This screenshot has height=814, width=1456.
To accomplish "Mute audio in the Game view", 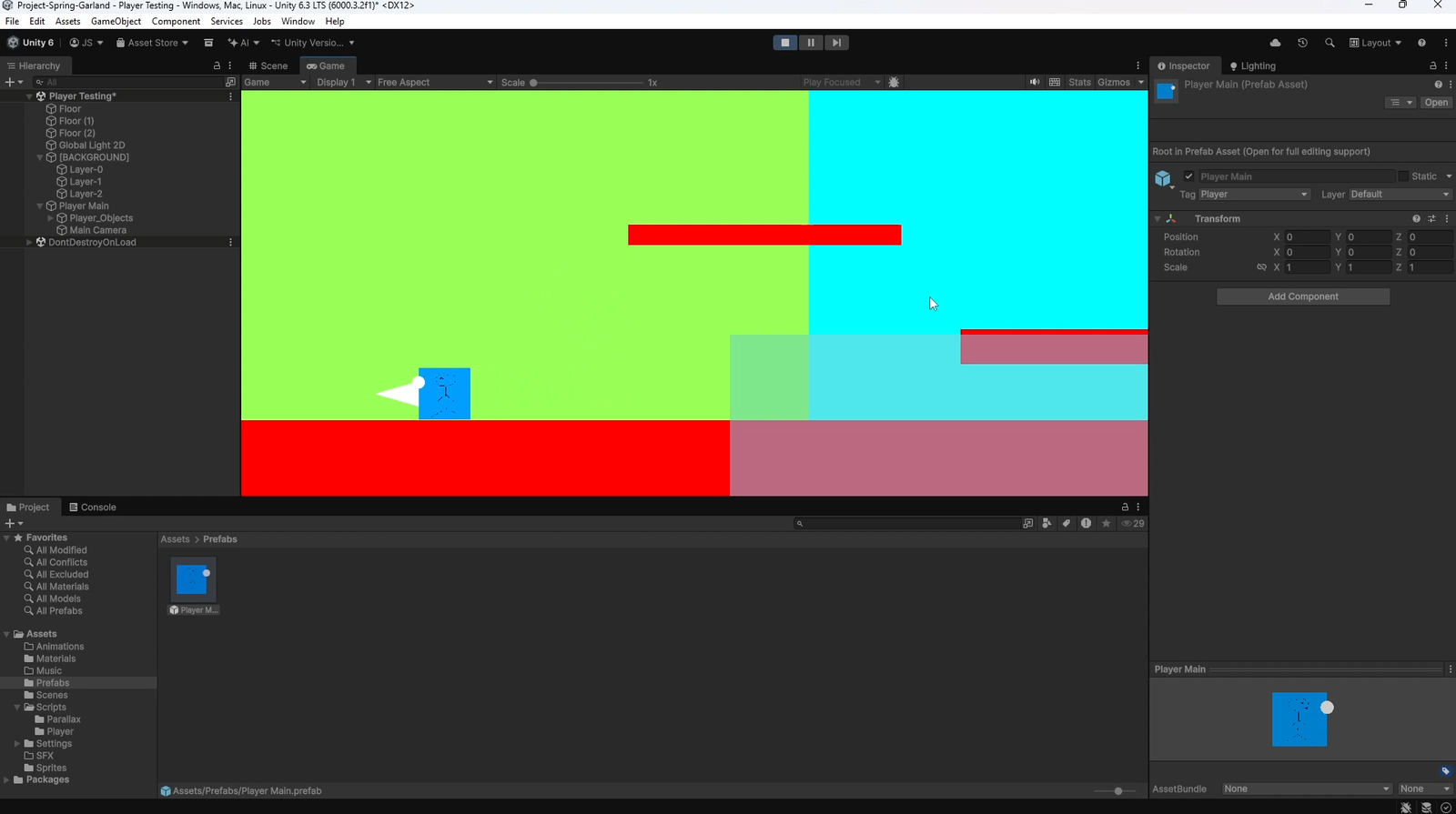I will click(x=1035, y=82).
